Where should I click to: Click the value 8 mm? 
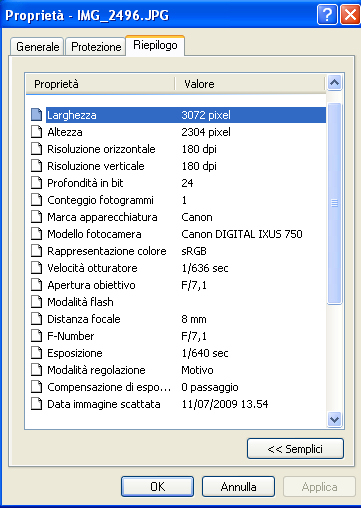(194, 319)
